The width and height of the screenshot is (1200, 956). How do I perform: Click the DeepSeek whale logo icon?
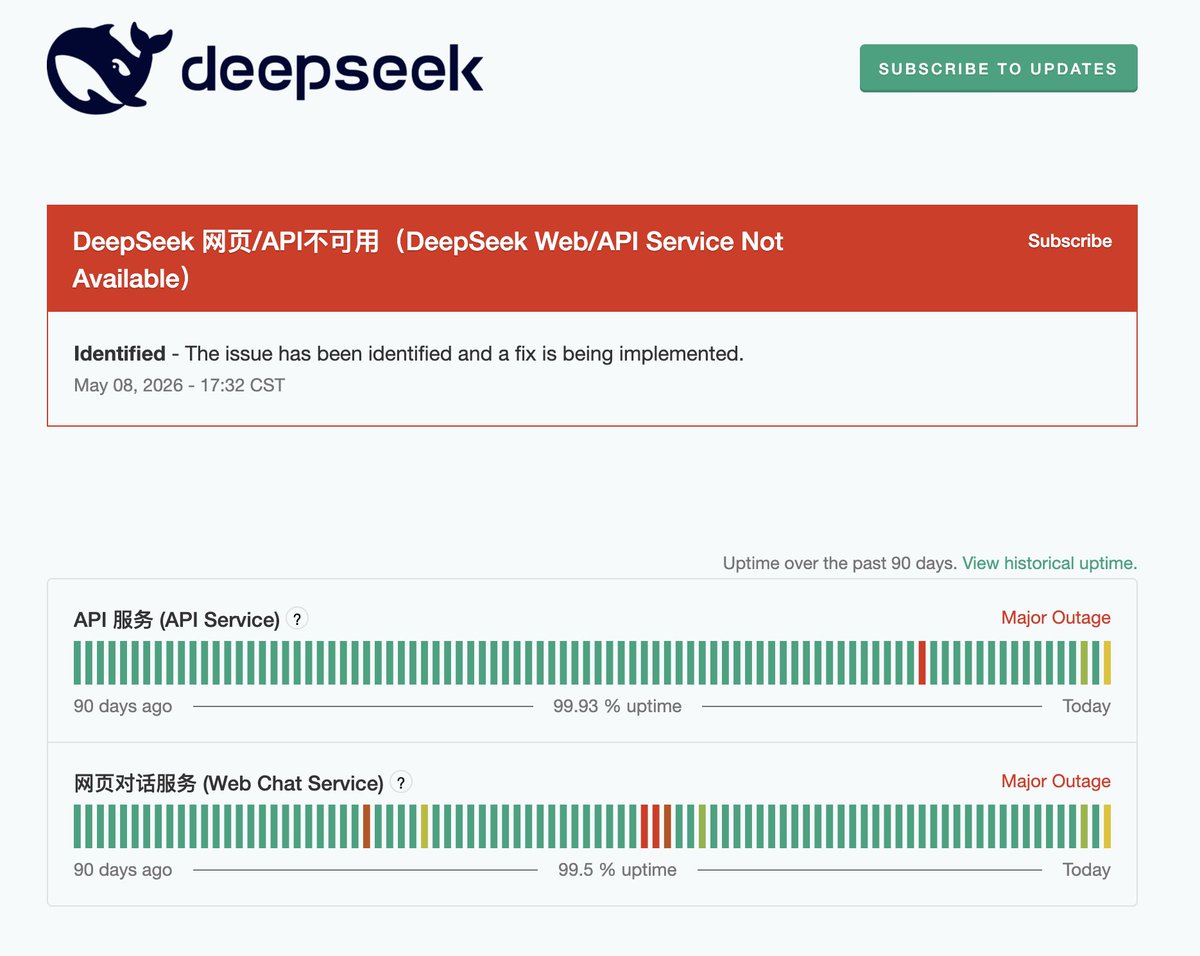click(109, 68)
